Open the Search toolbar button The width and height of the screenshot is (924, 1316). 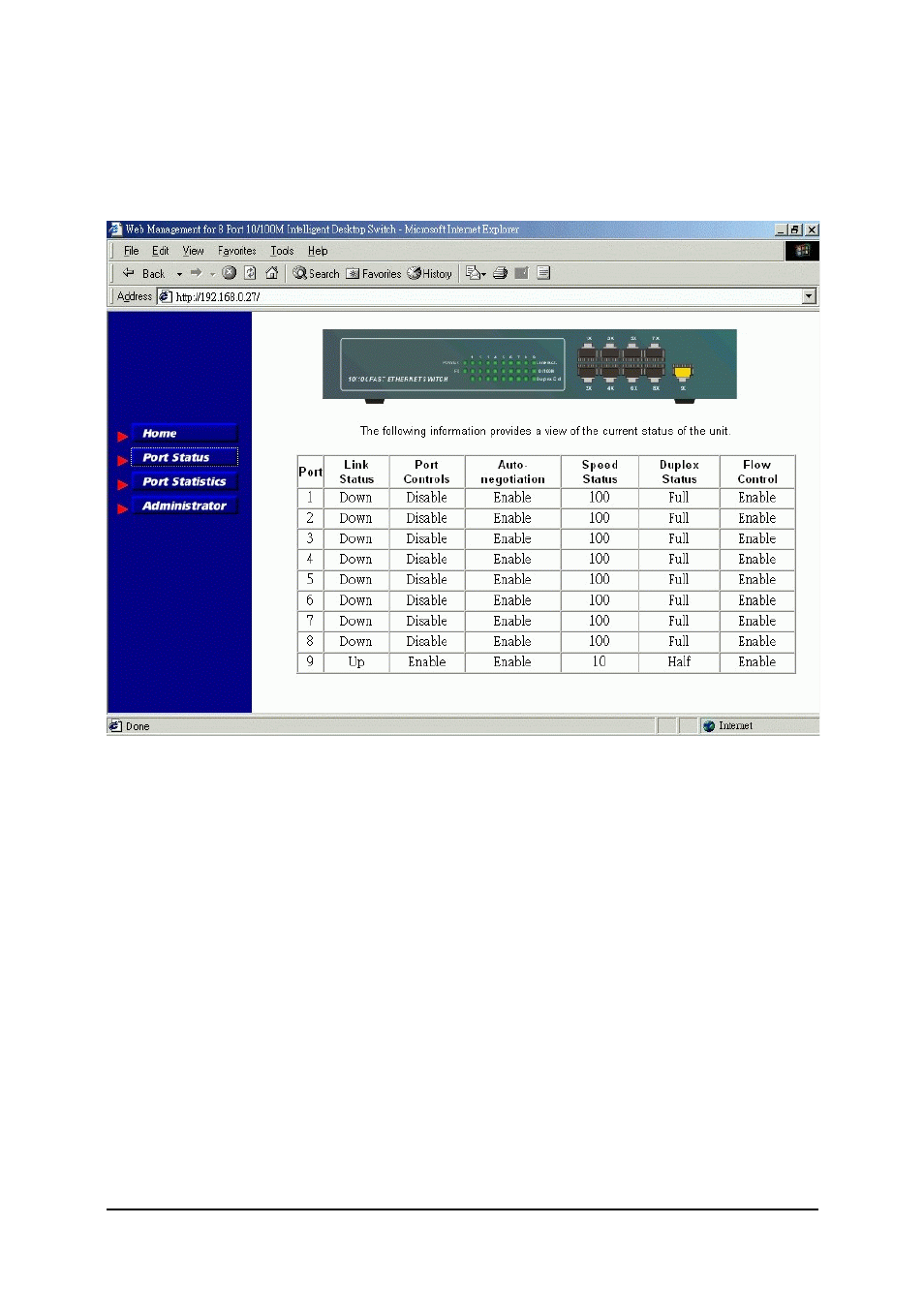click(317, 274)
